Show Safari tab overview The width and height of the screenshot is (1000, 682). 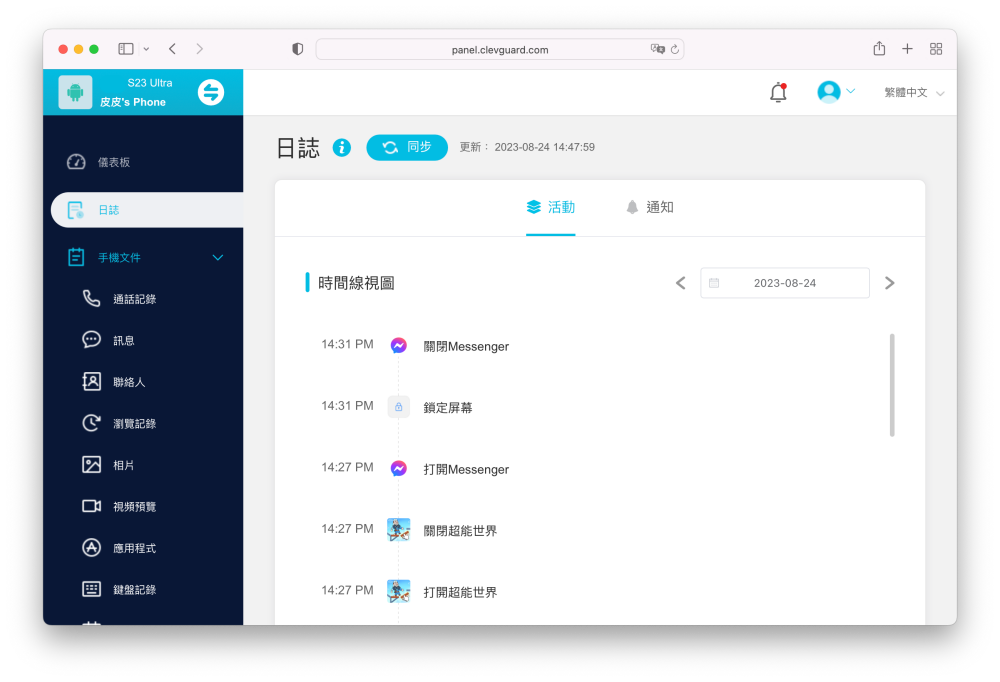pos(936,49)
